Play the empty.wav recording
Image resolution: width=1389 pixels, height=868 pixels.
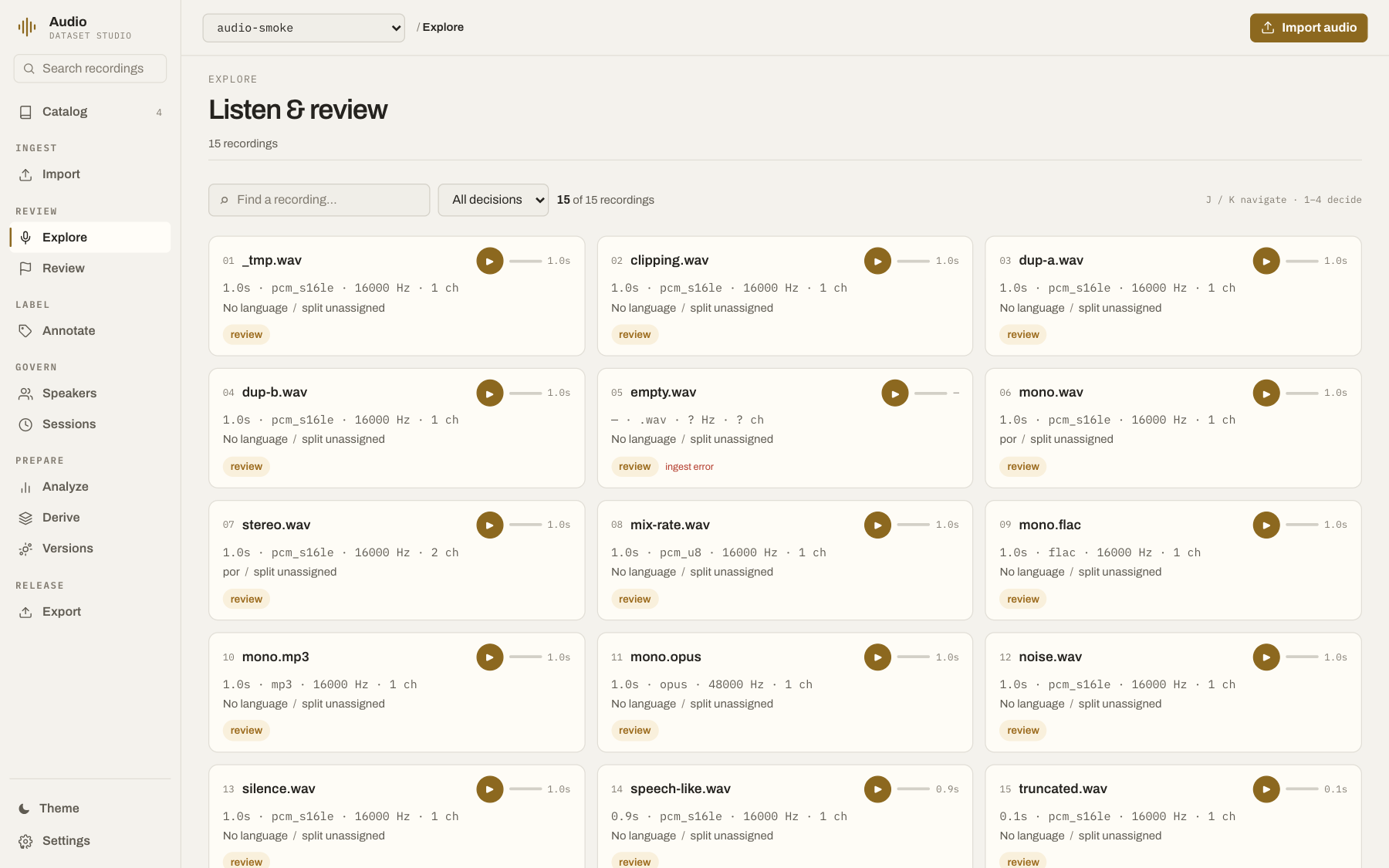point(895,393)
